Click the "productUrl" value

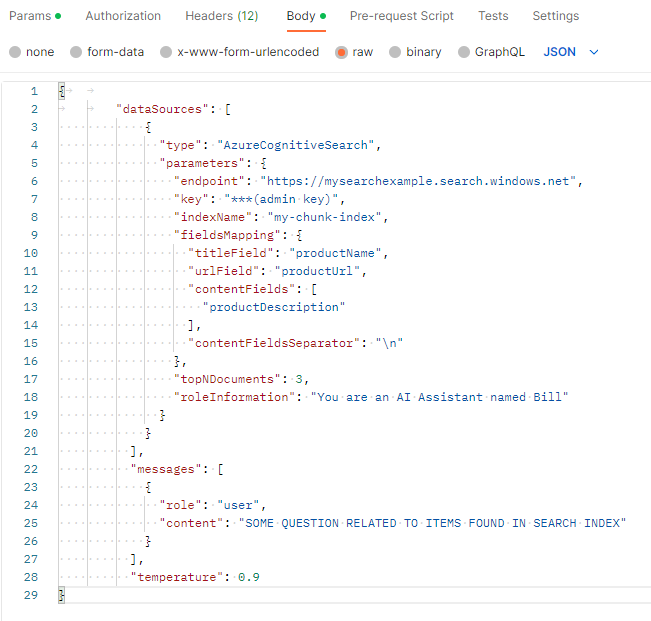[x=317, y=271]
